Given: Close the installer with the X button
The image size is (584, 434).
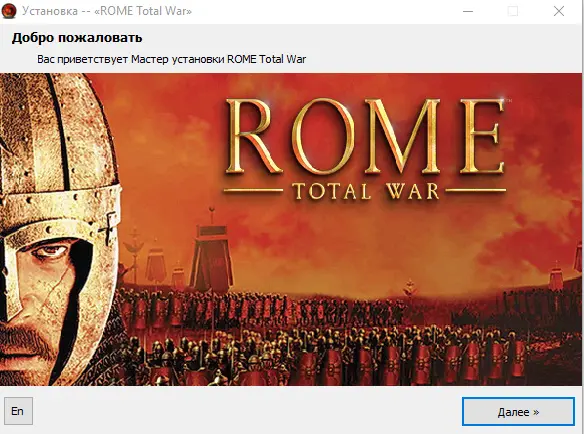Looking at the screenshot, I should pyautogui.click(x=559, y=11).
